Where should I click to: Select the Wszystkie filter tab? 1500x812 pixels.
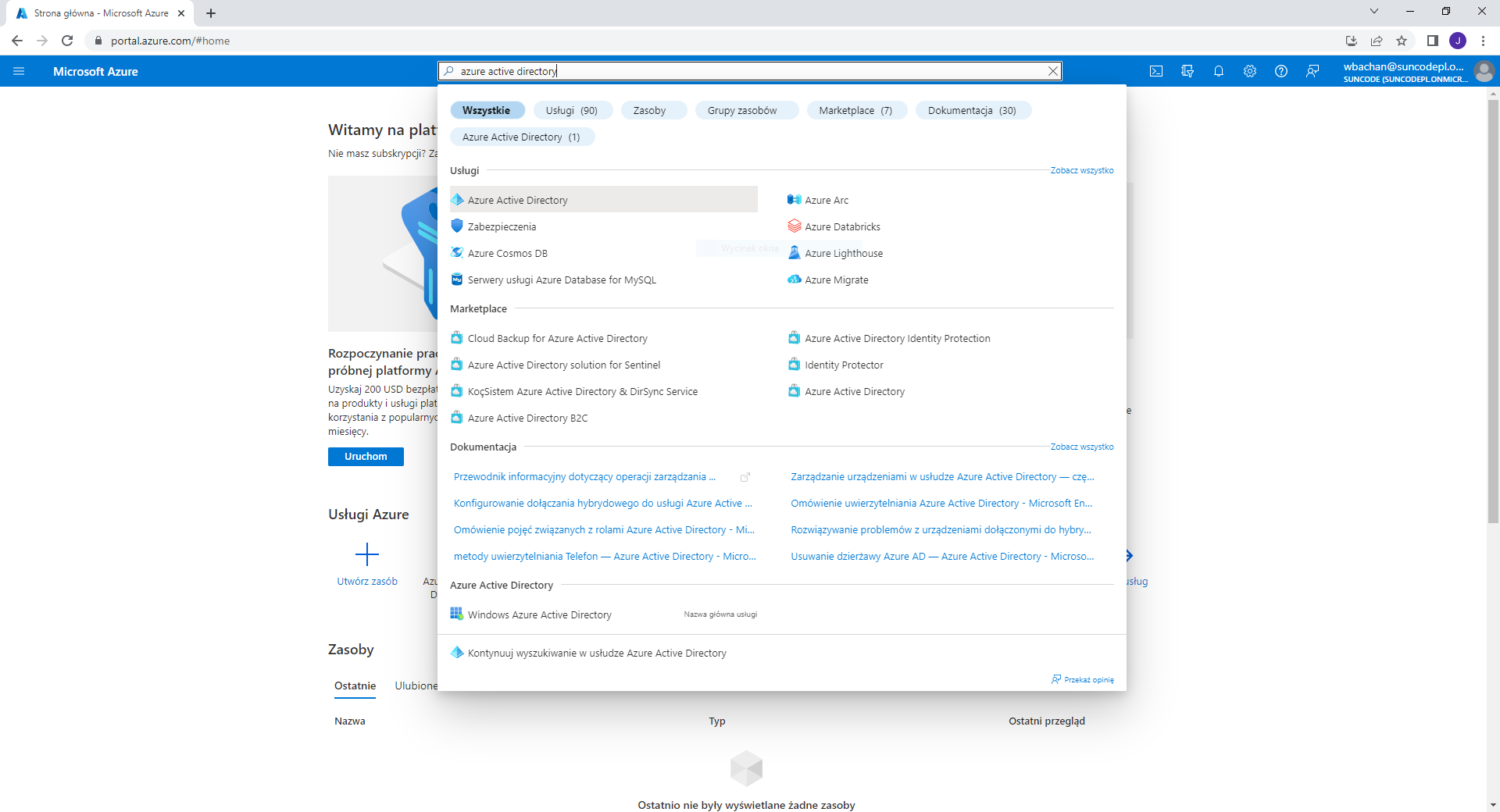(486, 110)
